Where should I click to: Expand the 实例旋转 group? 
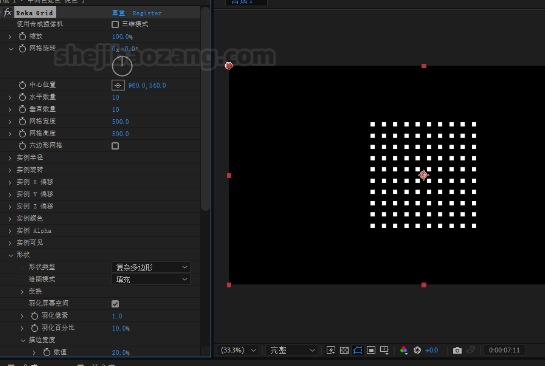click(10, 170)
